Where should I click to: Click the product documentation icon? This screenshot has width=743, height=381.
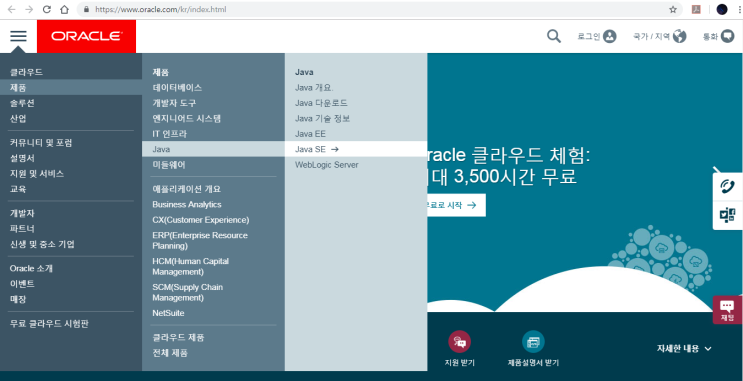point(533,342)
